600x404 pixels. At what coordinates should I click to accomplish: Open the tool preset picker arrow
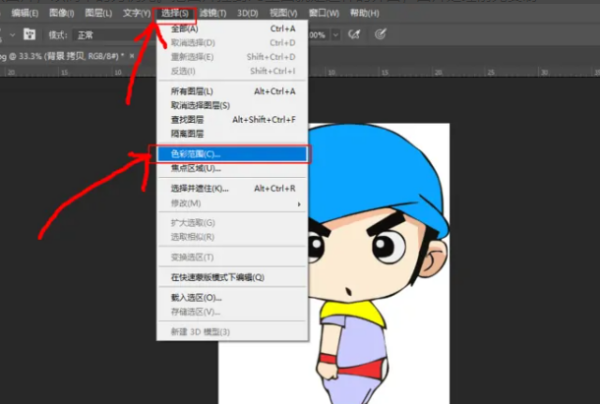click(12, 35)
